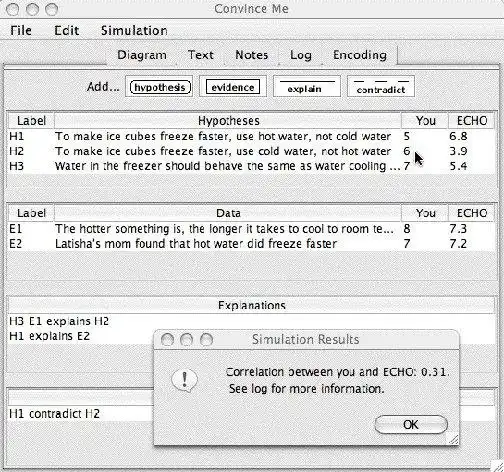Click the Data column header
The height and width of the screenshot is (472, 504).
[228, 213]
